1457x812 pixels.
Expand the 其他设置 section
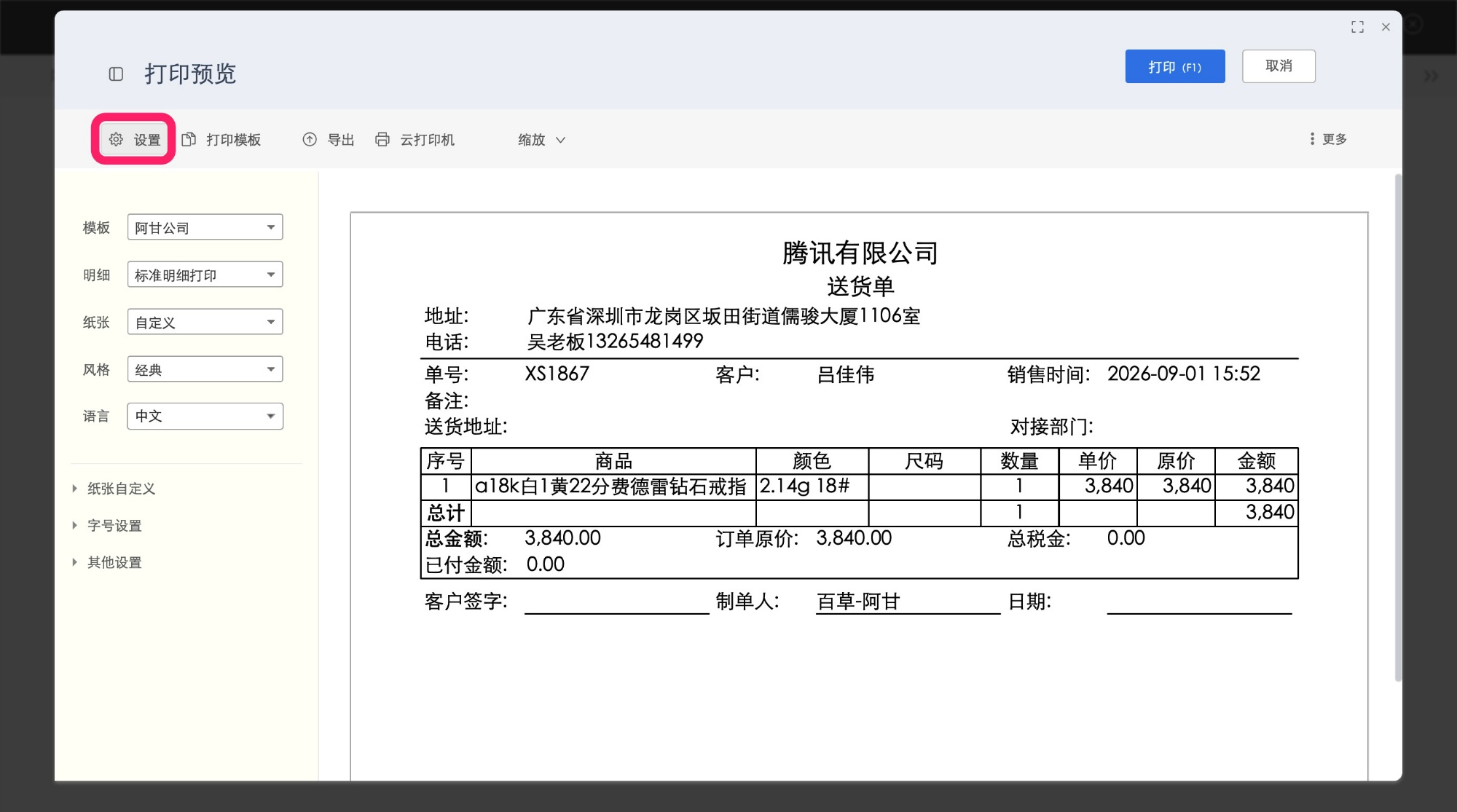click(x=107, y=562)
